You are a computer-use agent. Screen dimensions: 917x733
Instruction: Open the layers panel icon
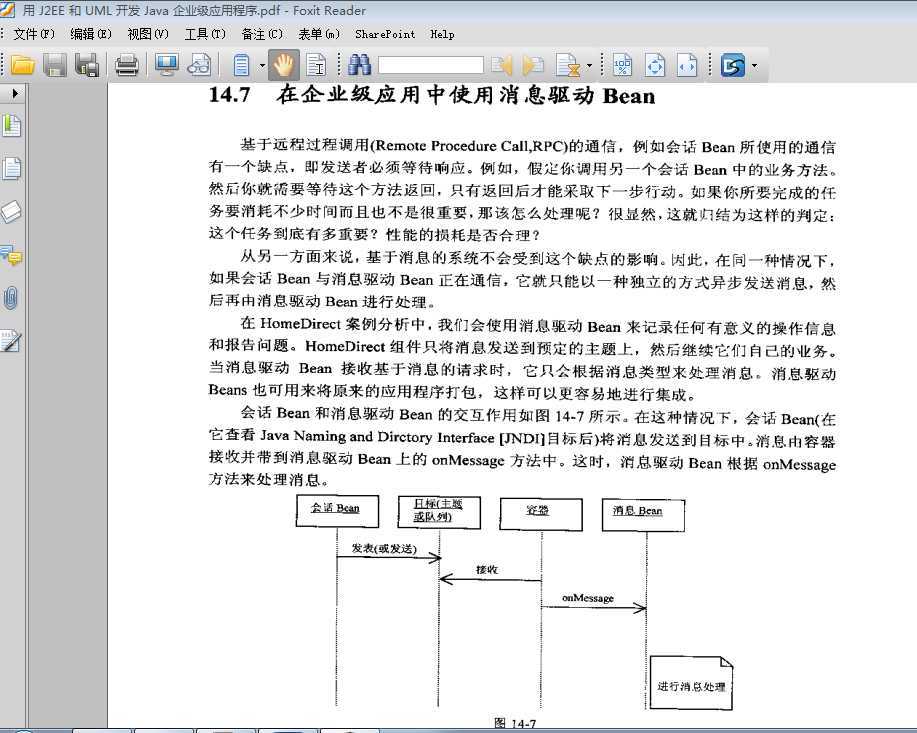pyautogui.click(x=12, y=212)
